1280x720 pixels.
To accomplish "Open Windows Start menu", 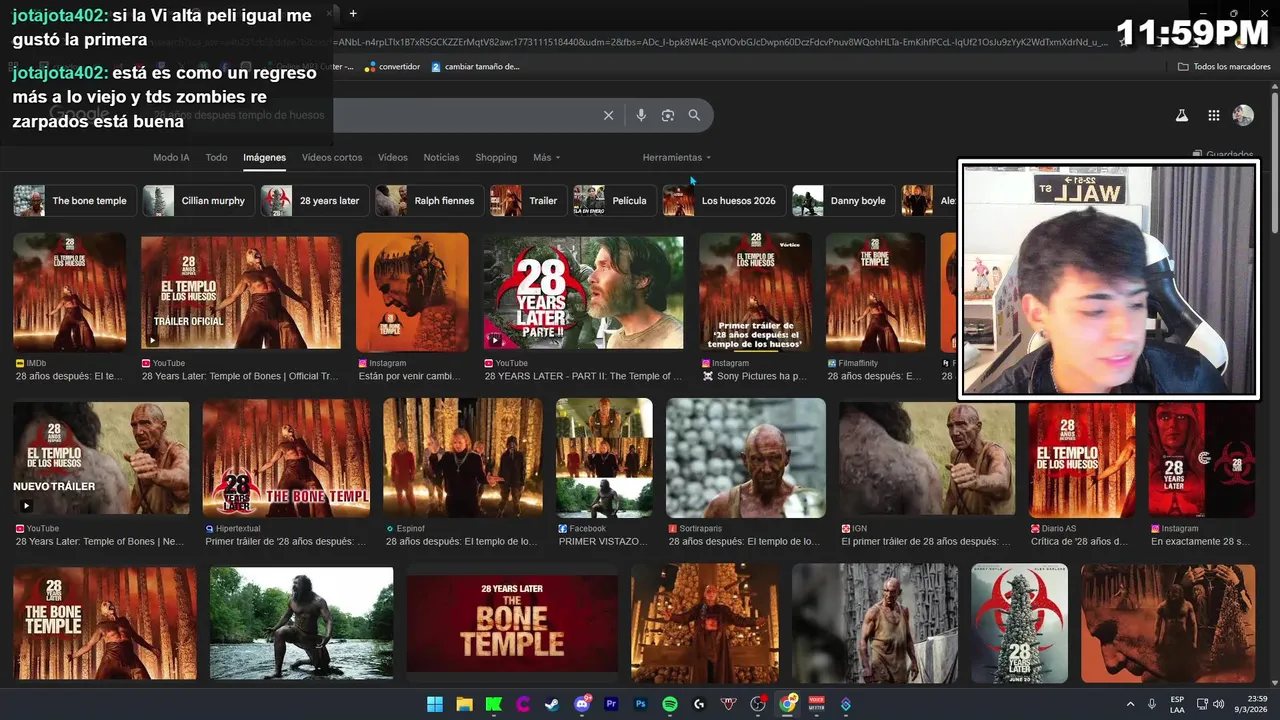I will [x=435, y=704].
